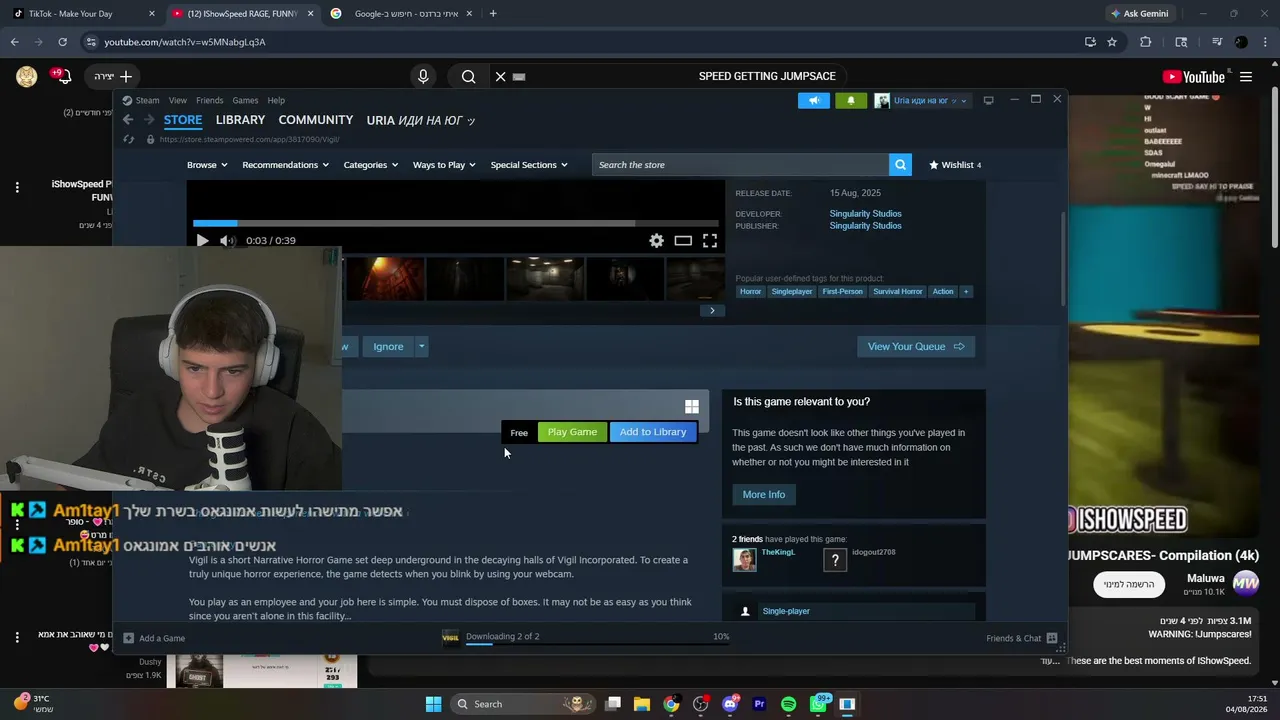Expand the Recommendations dropdown
Viewport: 1280px width, 720px height.
click(285, 165)
